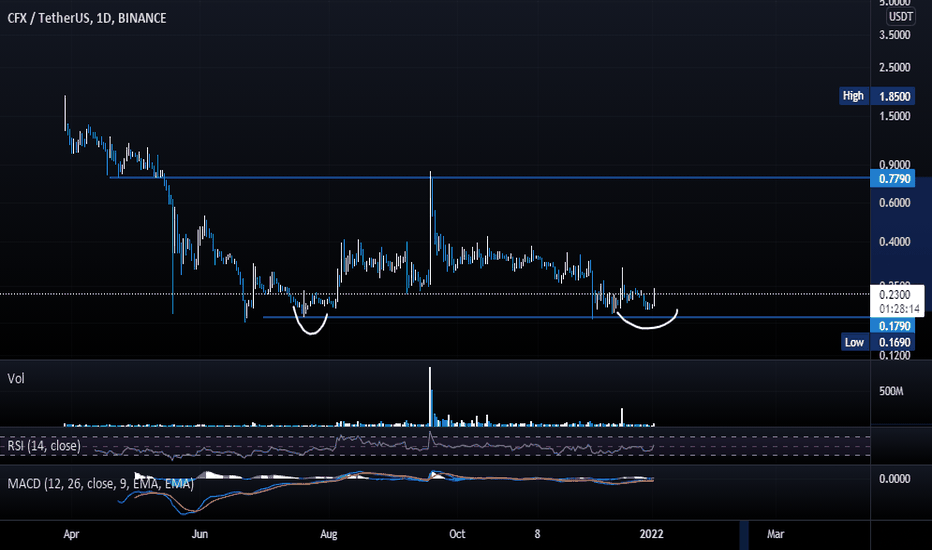Click the CFX / TetherUS chart title
Image resolution: width=932 pixels, height=550 pixels.
click(87, 18)
